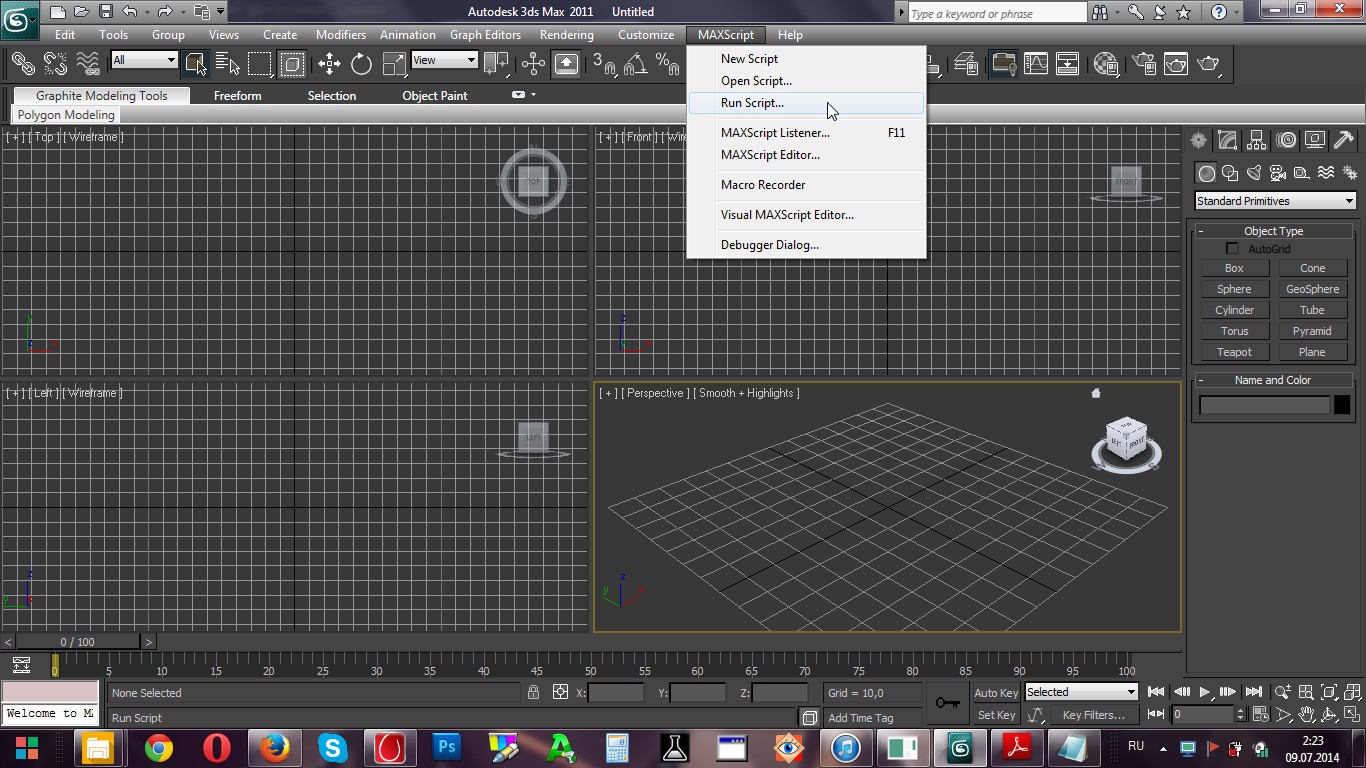Toggle the selection lock icon

pos(533,692)
